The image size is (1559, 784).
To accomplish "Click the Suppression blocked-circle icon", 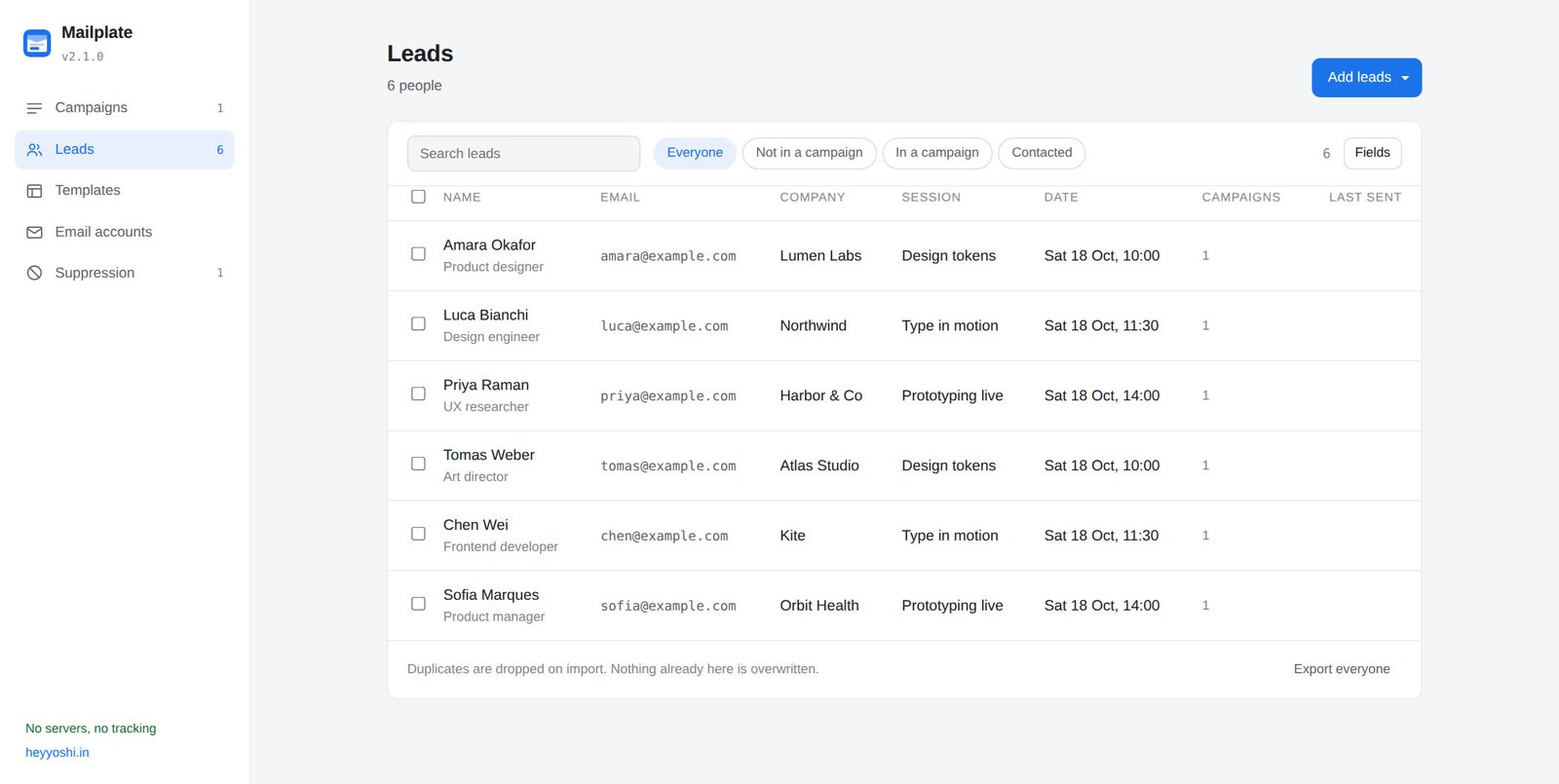I will [x=34, y=274].
